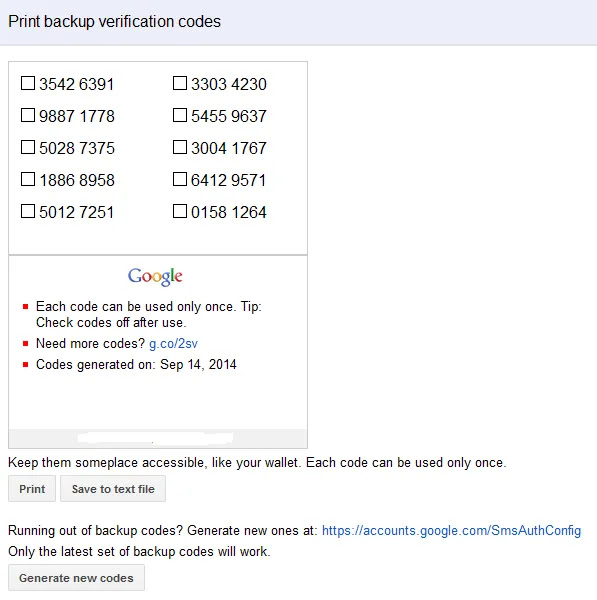Check the box next to code 3542 6391
The height and width of the screenshot is (600, 597).
[28, 83]
